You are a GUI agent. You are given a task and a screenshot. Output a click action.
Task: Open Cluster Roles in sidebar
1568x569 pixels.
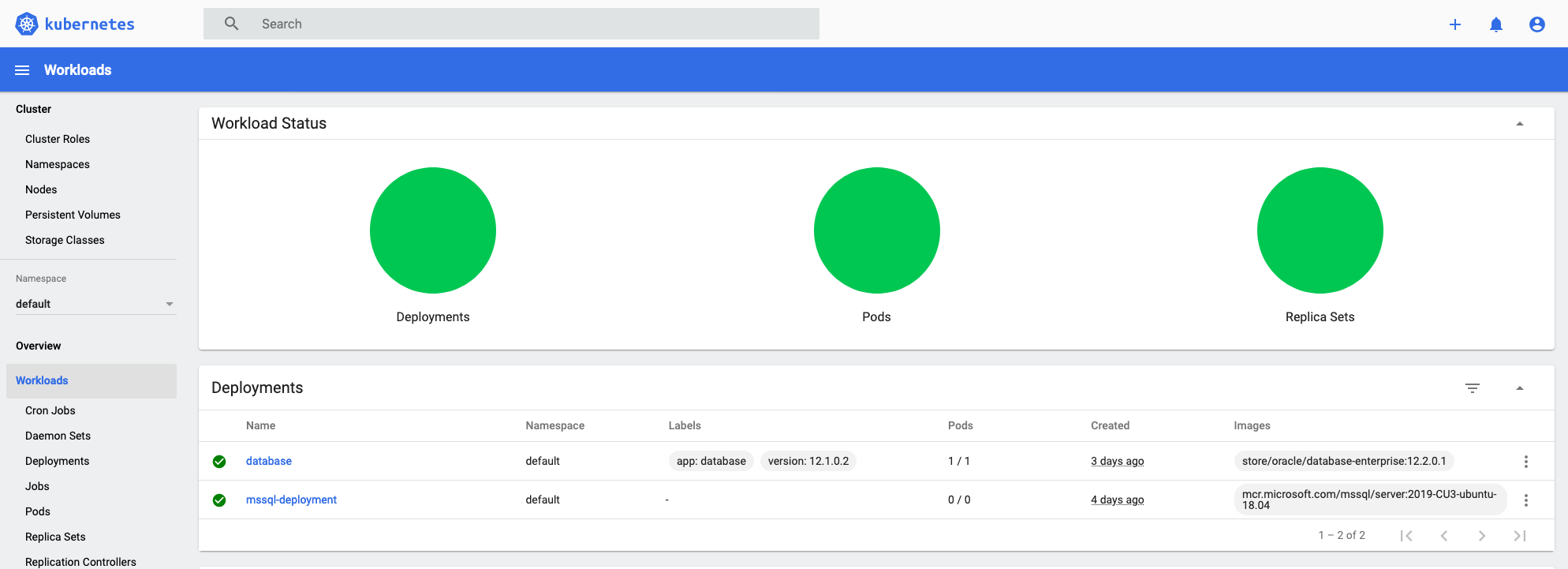58,139
